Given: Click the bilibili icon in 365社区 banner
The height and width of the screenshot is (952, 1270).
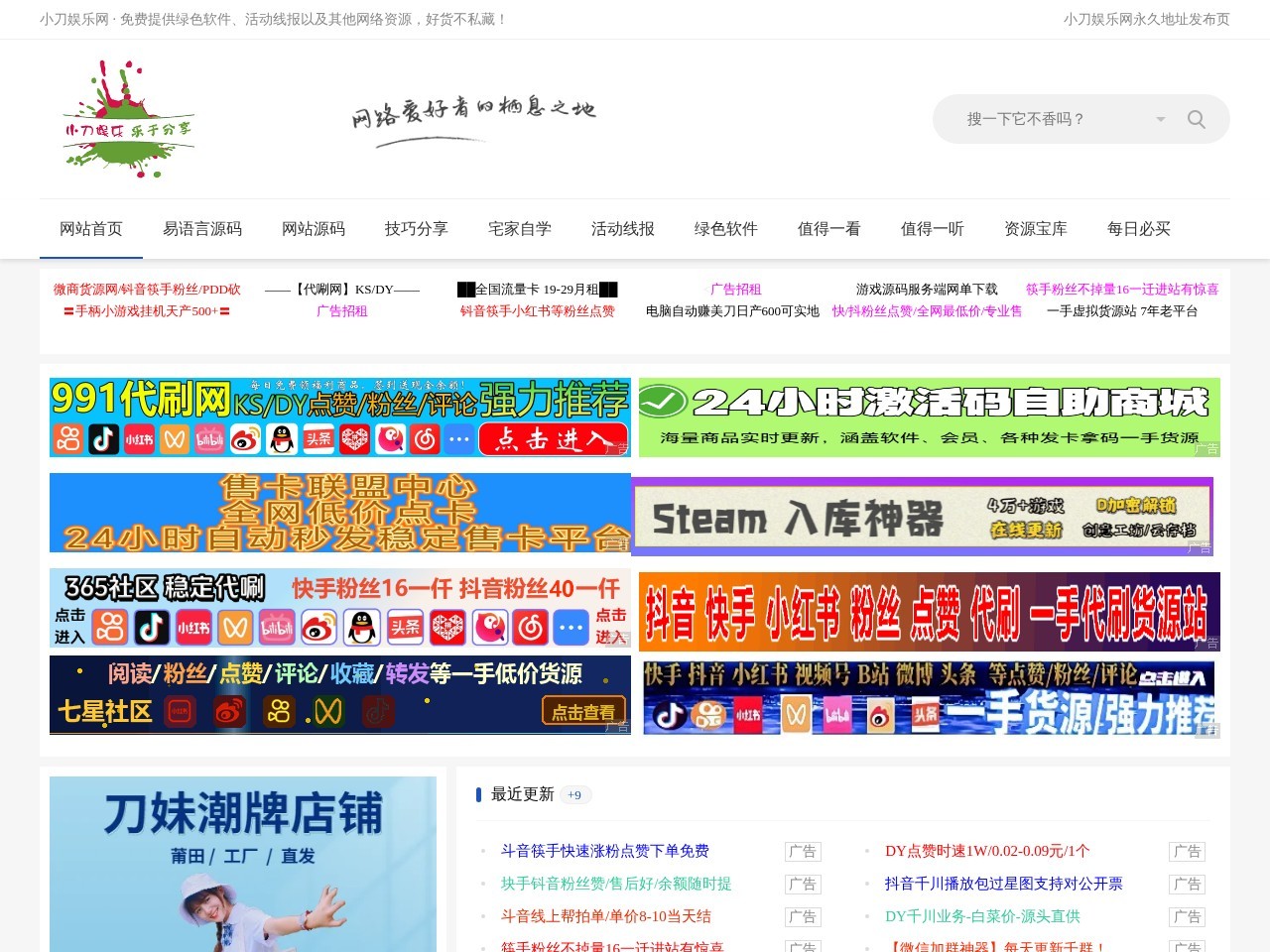Looking at the screenshot, I should pos(277,628).
